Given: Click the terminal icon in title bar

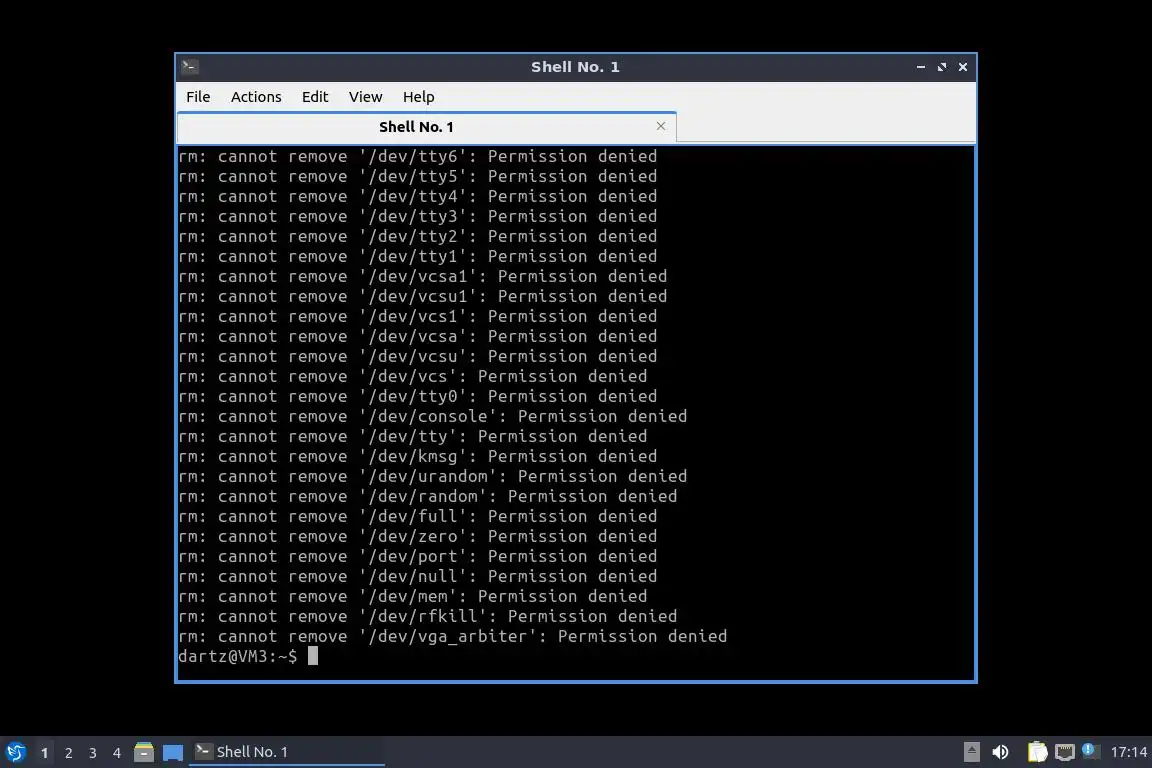Looking at the screenshot, I should tap(190, 67).
